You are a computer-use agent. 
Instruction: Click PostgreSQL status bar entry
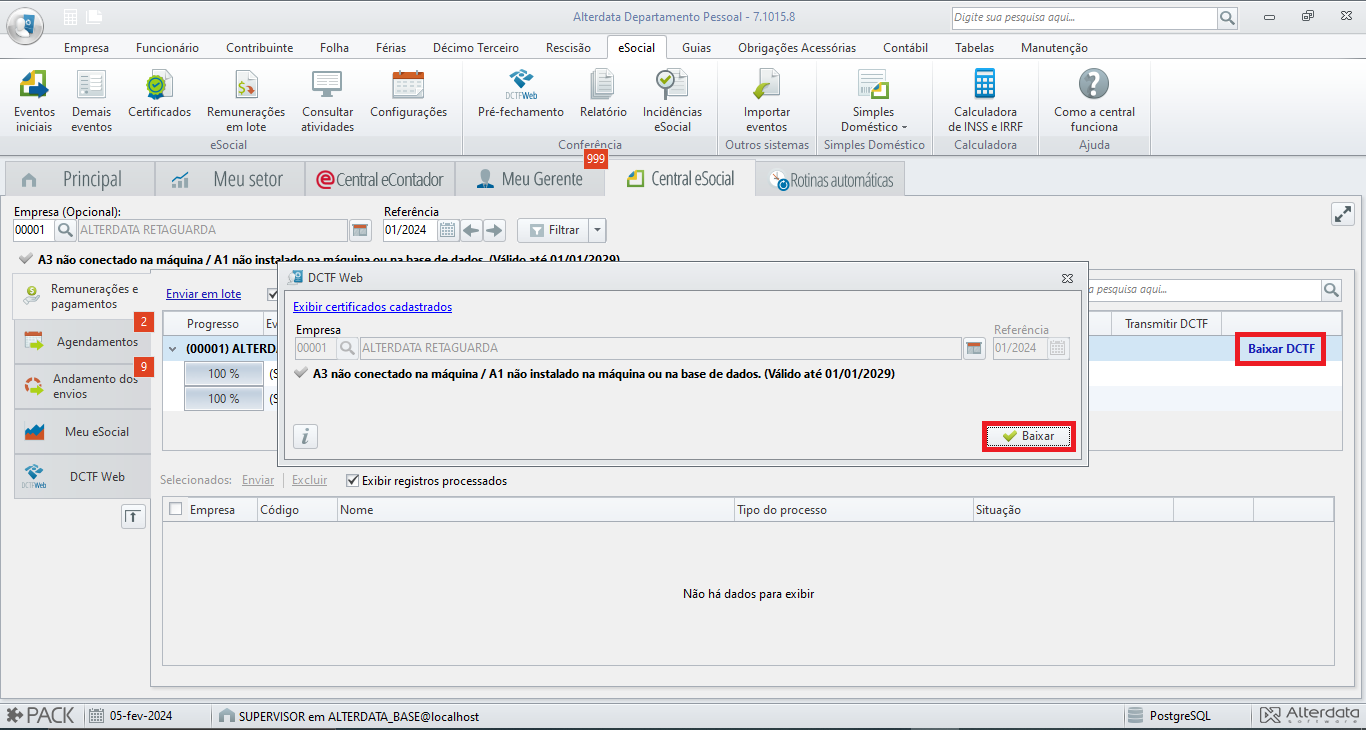[1180, 716]
